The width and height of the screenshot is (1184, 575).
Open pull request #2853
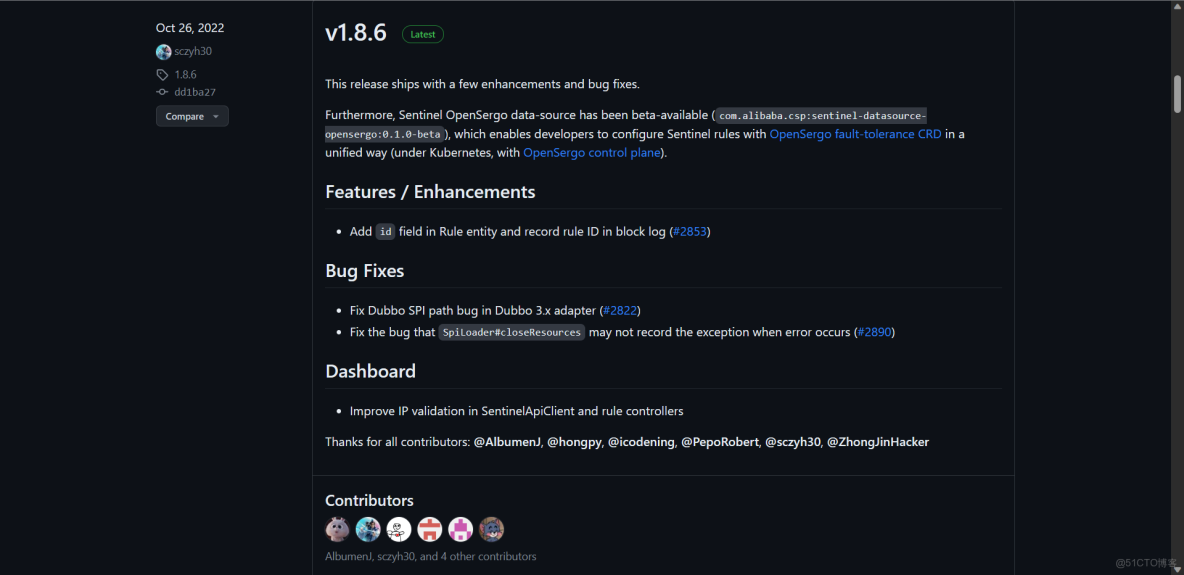[x=689, y=231]
